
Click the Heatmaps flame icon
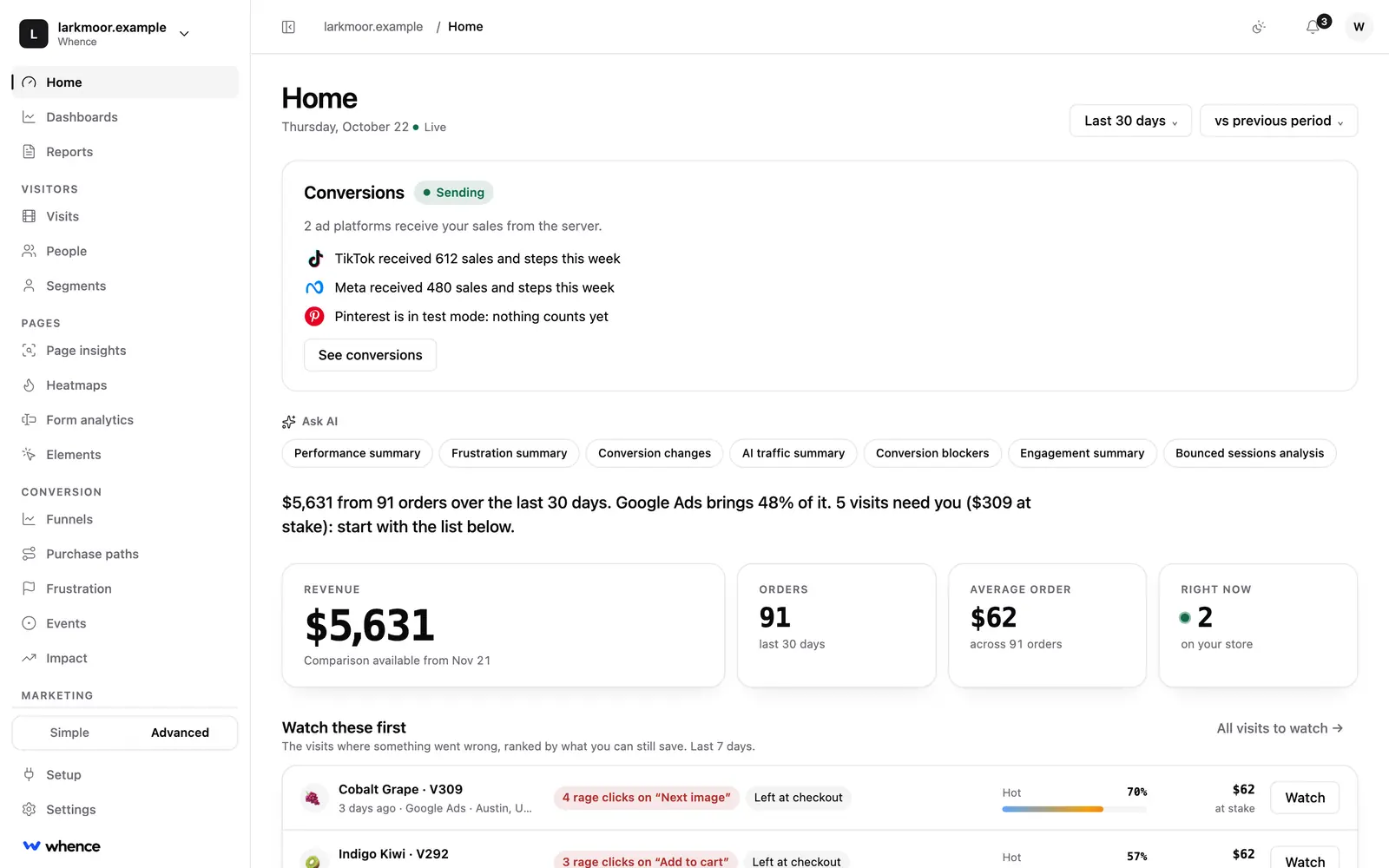tap(29, 385)
